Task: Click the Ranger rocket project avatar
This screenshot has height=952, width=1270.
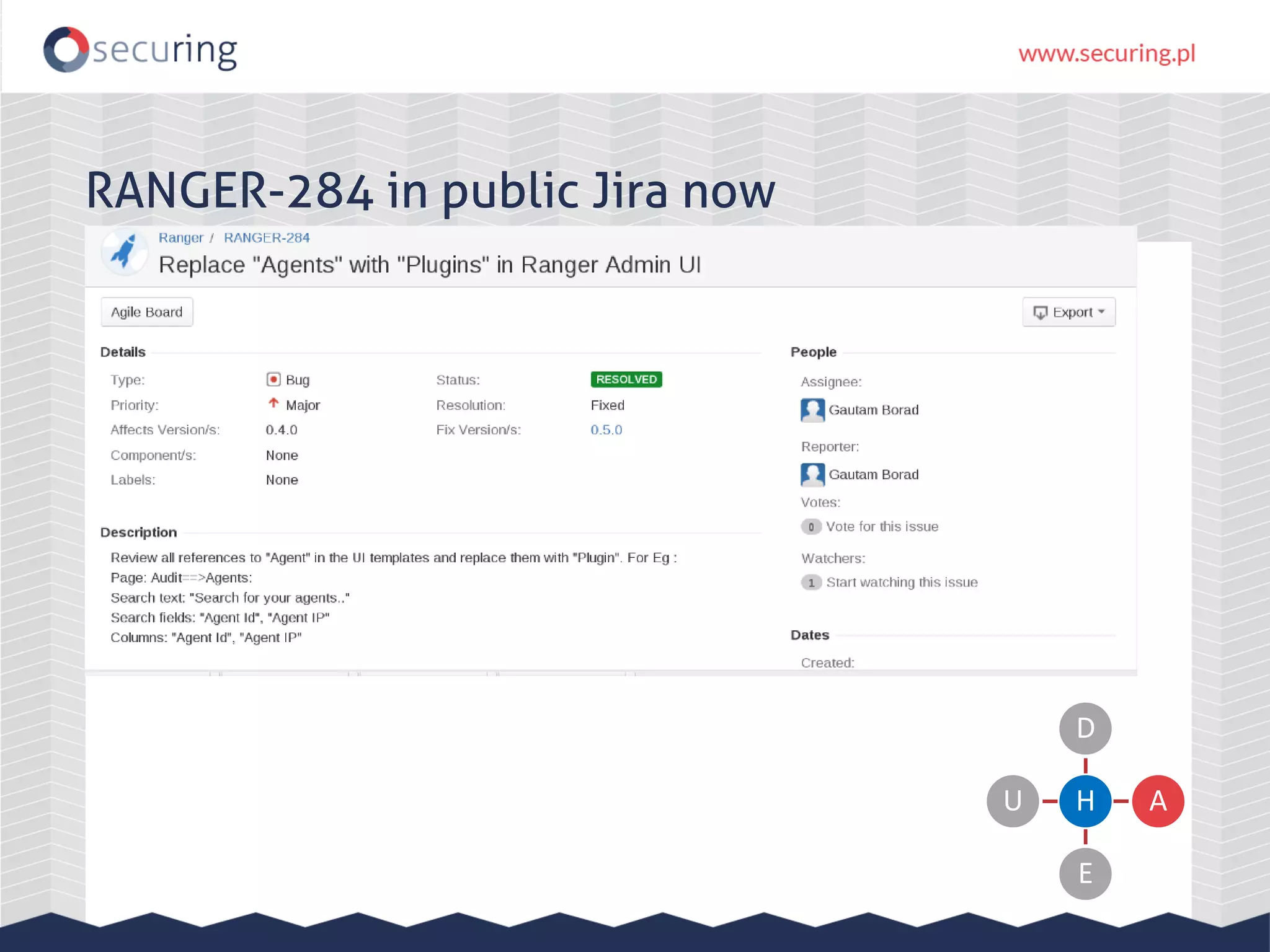Action: pyautogui.click(x=124, y=252)
